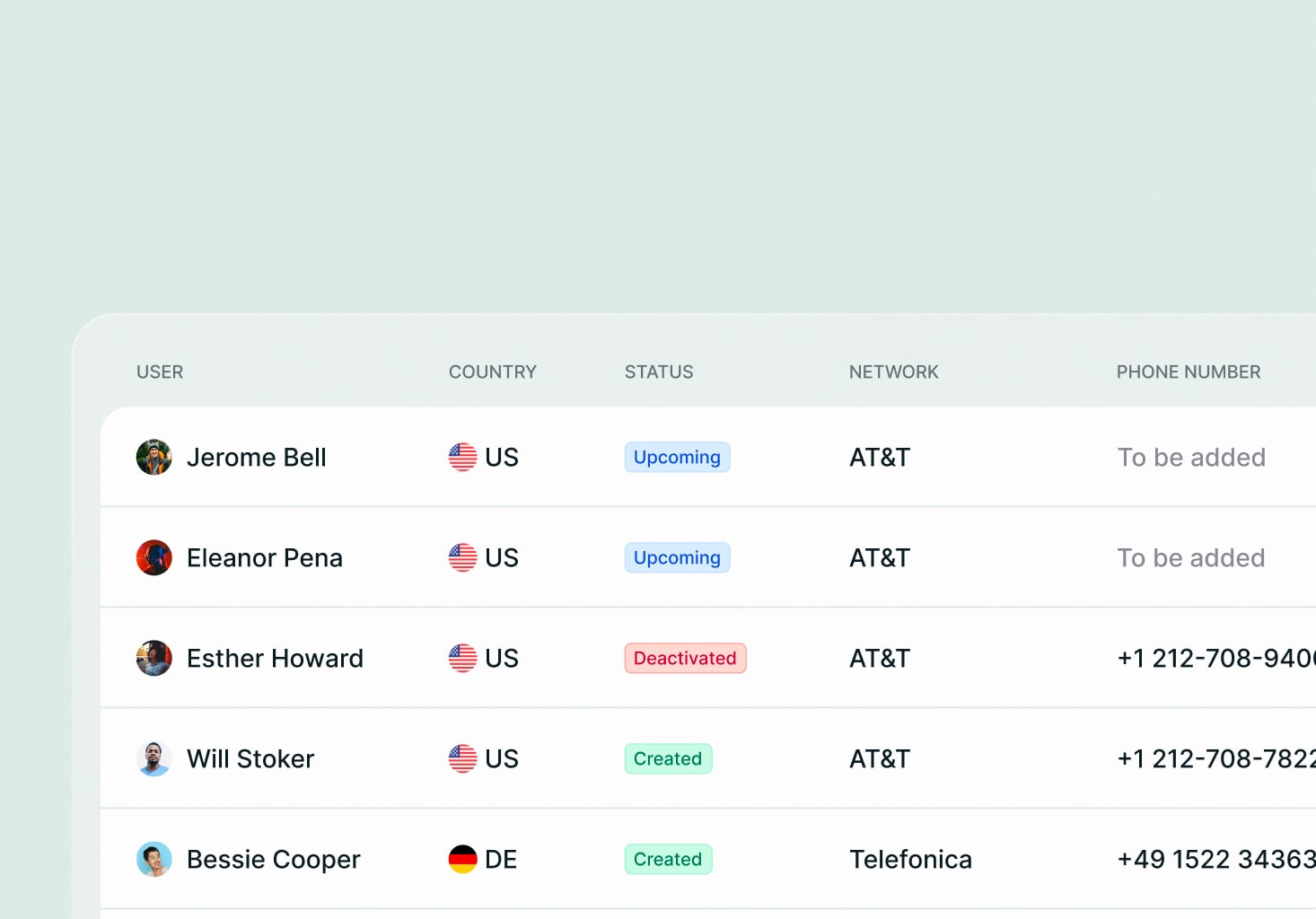The width and height of the screenshot is (1316, 919).
Task: Click the Created badge for Bessie Cooper
Action: coord(668,859)
